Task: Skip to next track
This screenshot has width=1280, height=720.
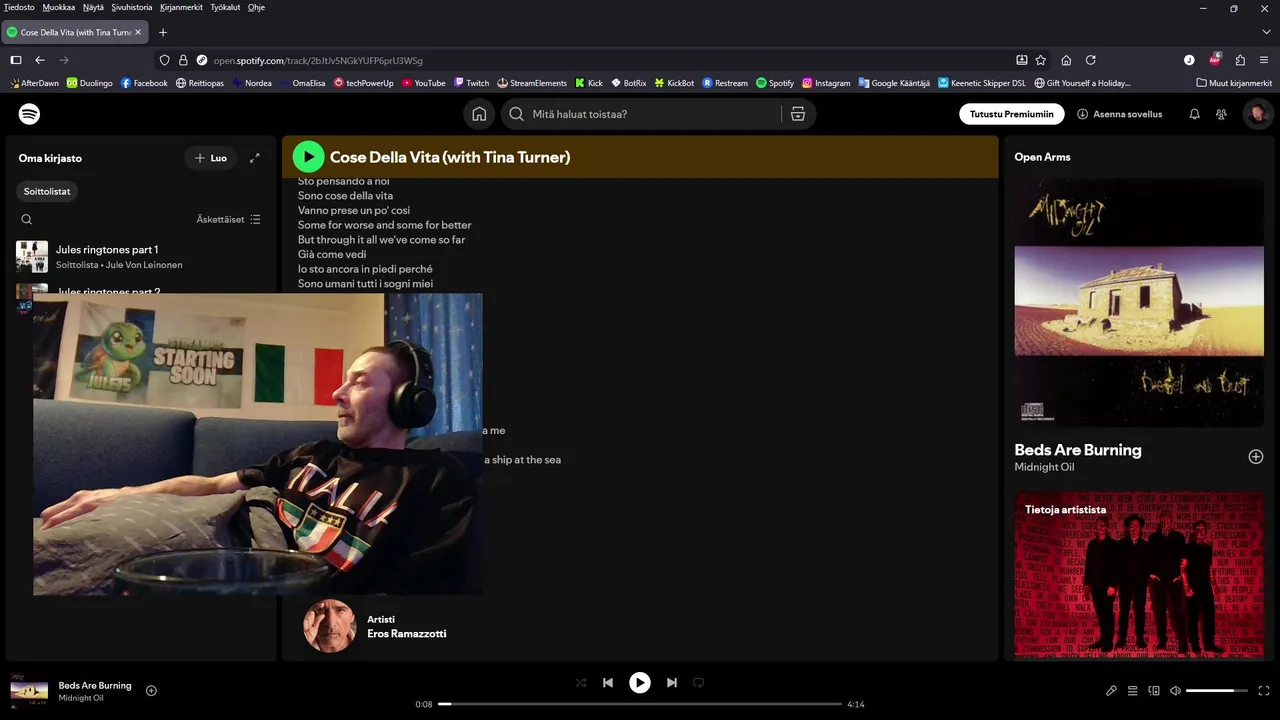Action: click(672, 683)
